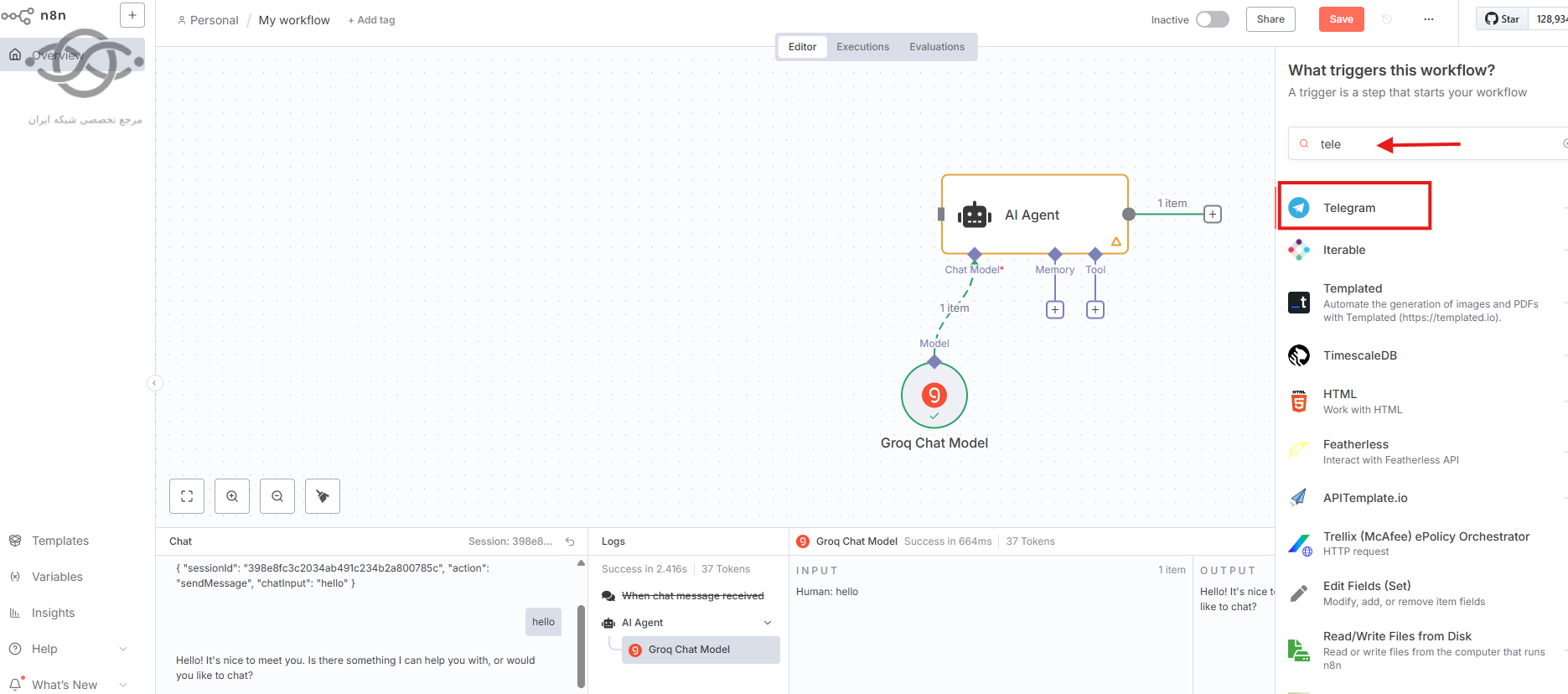Screen dimensions: 1568x694
Task: Click the zoom out canvas button
Action: (x=277, y=496)
